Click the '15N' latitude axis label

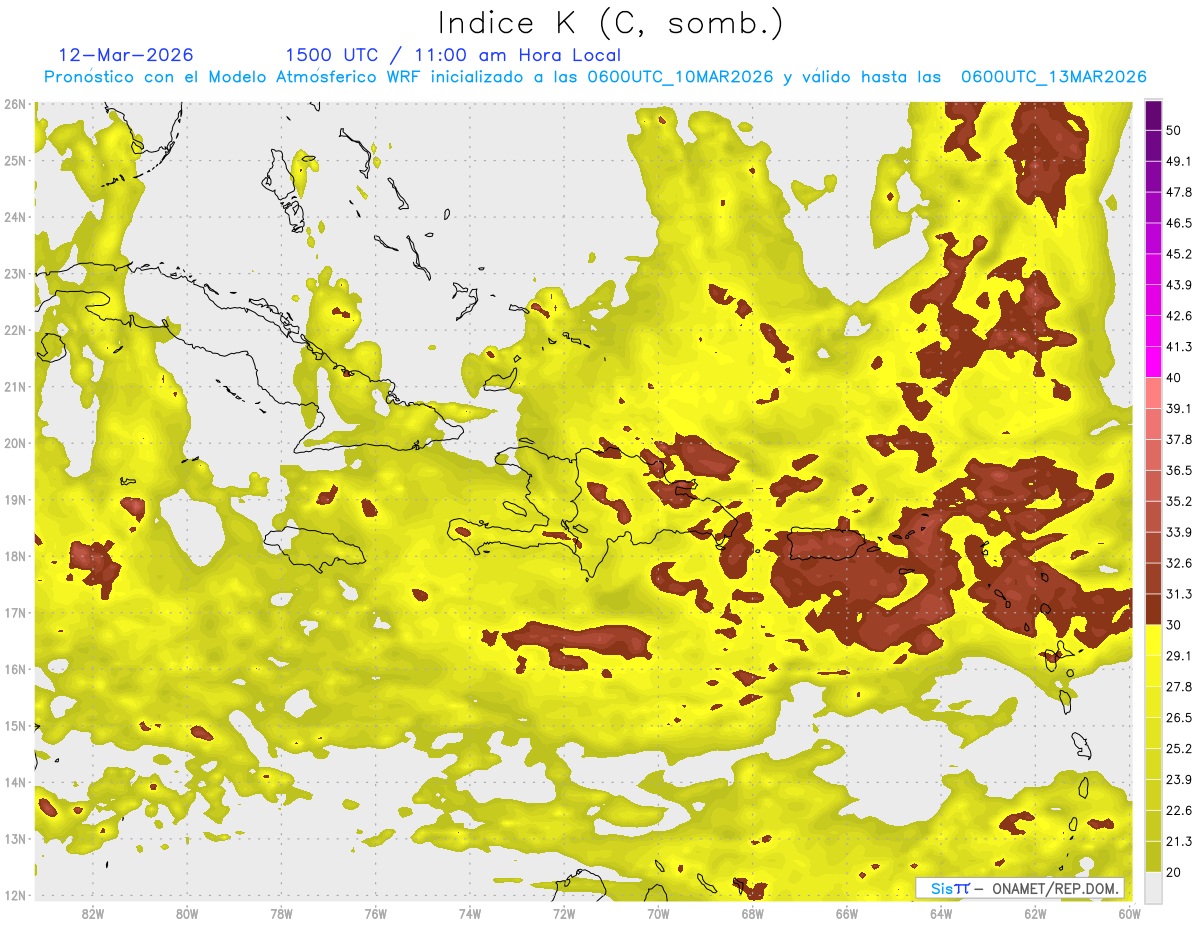click(15, 725)
